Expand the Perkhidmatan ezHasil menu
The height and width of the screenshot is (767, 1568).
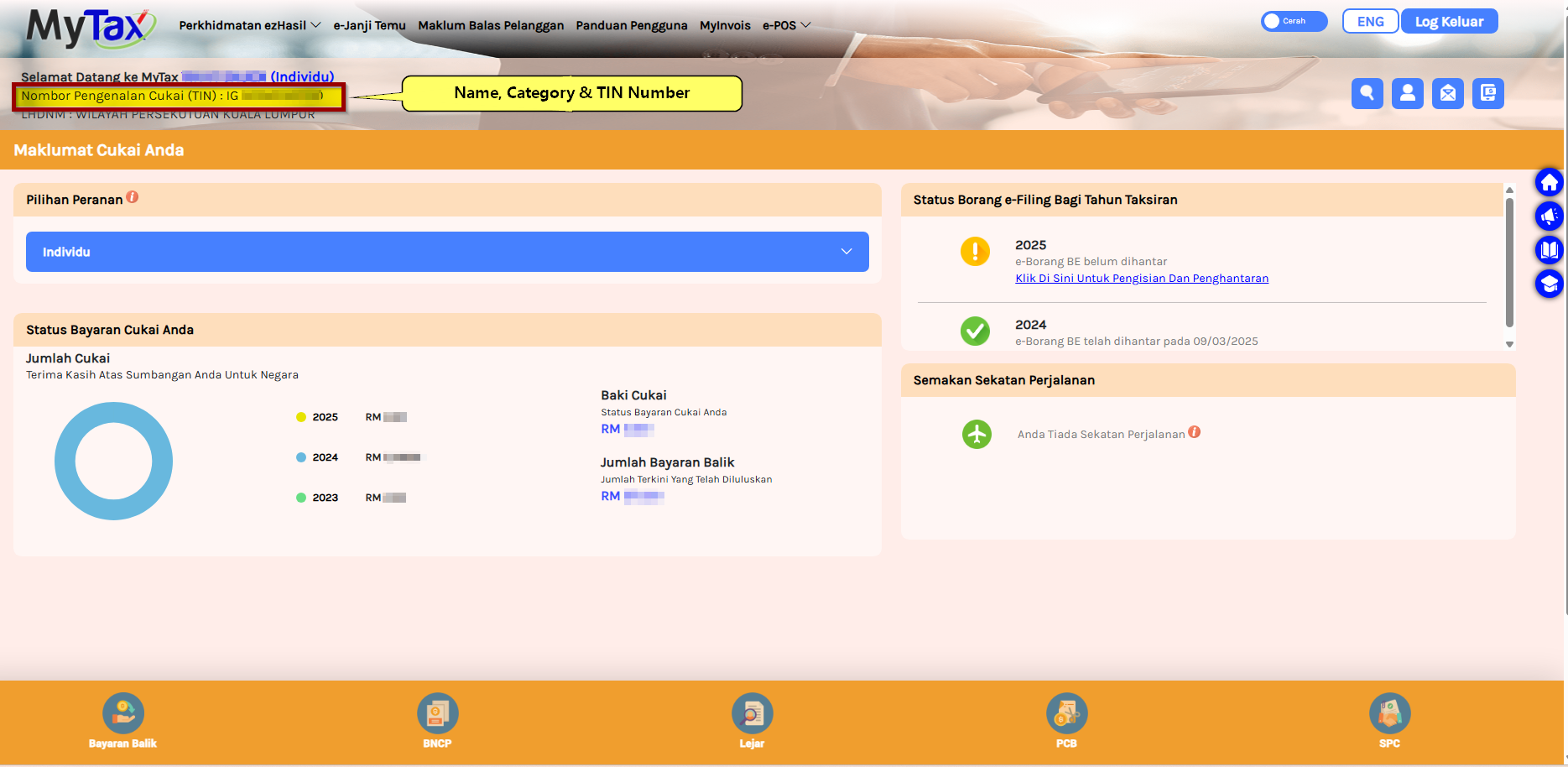pos(249,25)
